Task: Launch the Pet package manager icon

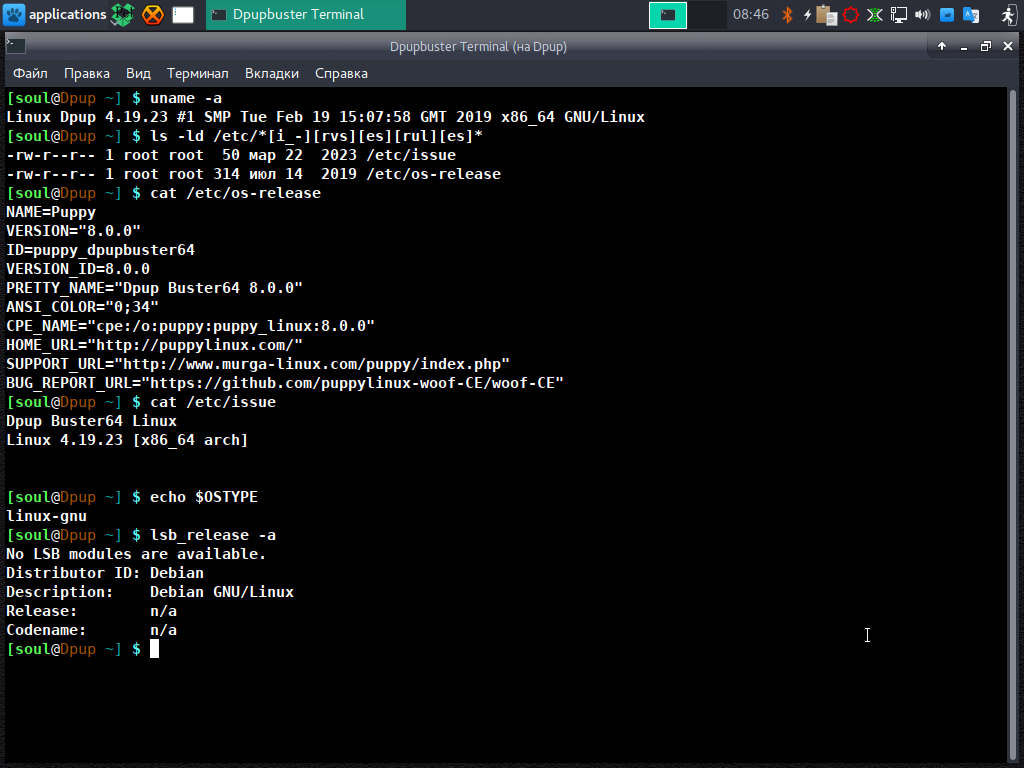Action: [x=122, y=14]
